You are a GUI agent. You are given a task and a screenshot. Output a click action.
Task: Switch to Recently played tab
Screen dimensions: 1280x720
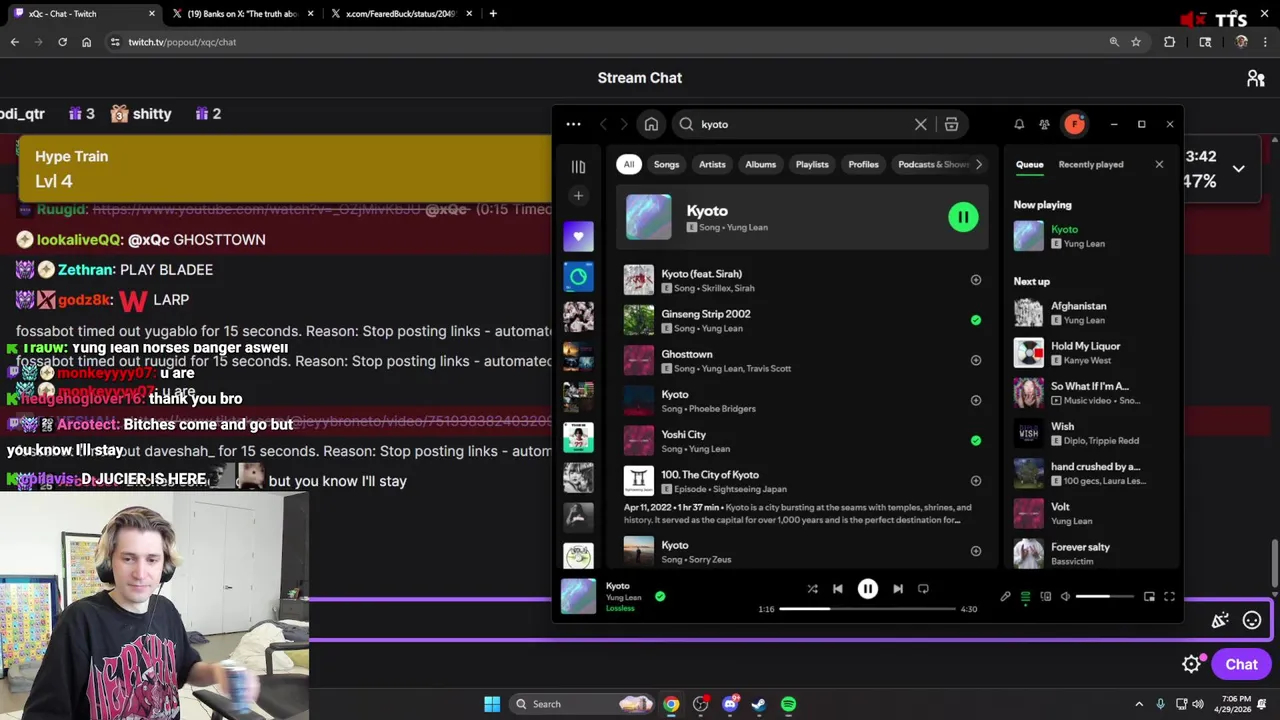(x=1091, y=164)
